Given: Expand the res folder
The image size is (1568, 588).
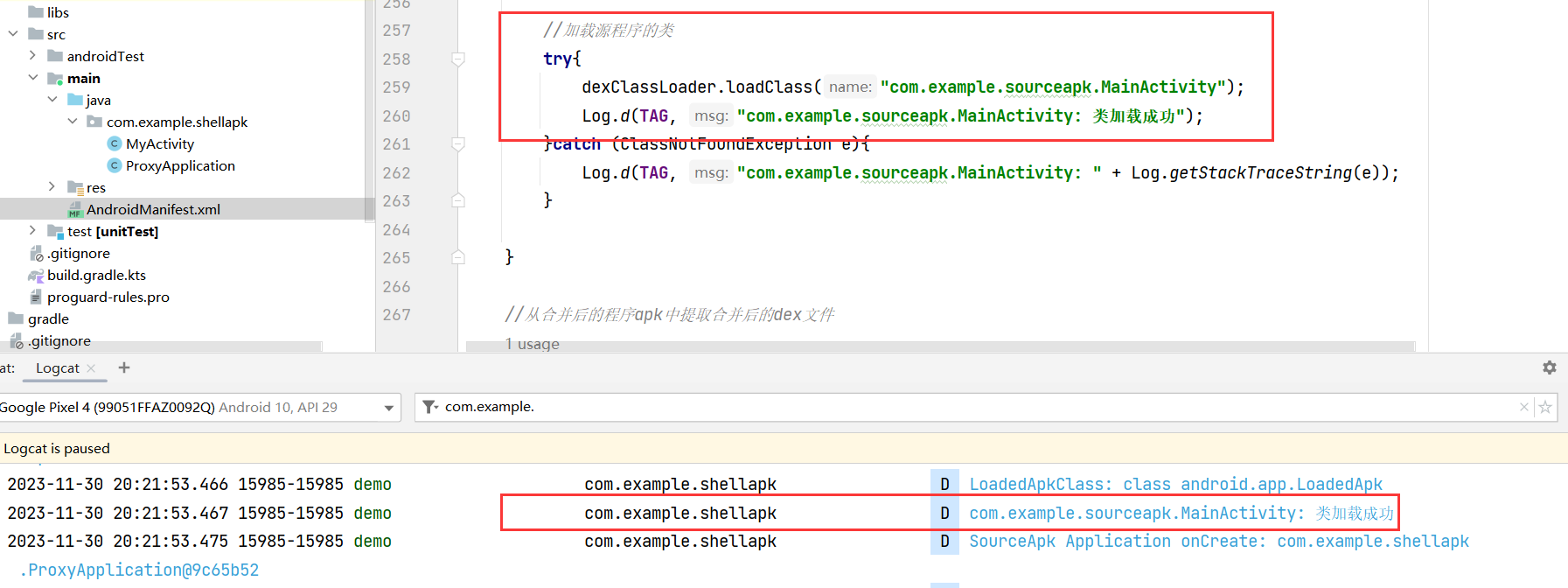Looking at the screenshot, I should pyautogui.click(x=52, y=187).
